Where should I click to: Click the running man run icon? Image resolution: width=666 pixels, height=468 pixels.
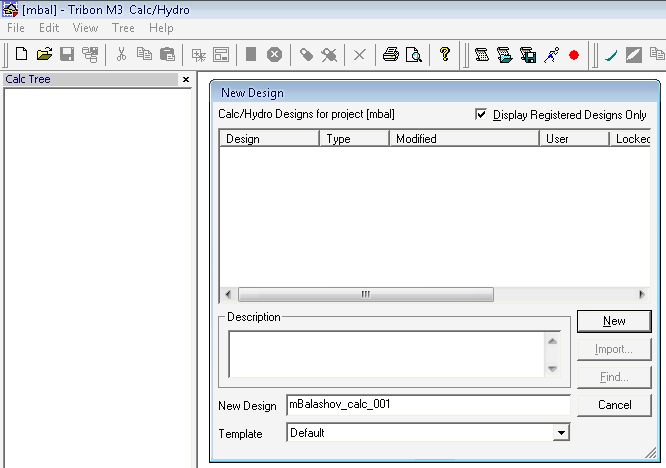(551, 55)
